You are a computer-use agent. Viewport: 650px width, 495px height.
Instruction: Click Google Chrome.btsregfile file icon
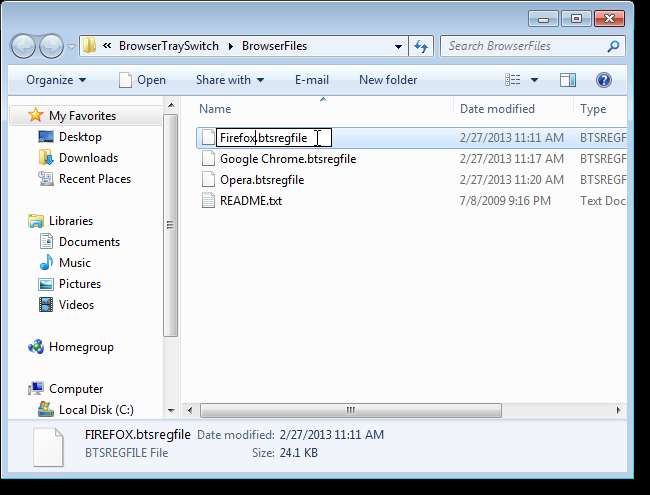coord(208,159)
